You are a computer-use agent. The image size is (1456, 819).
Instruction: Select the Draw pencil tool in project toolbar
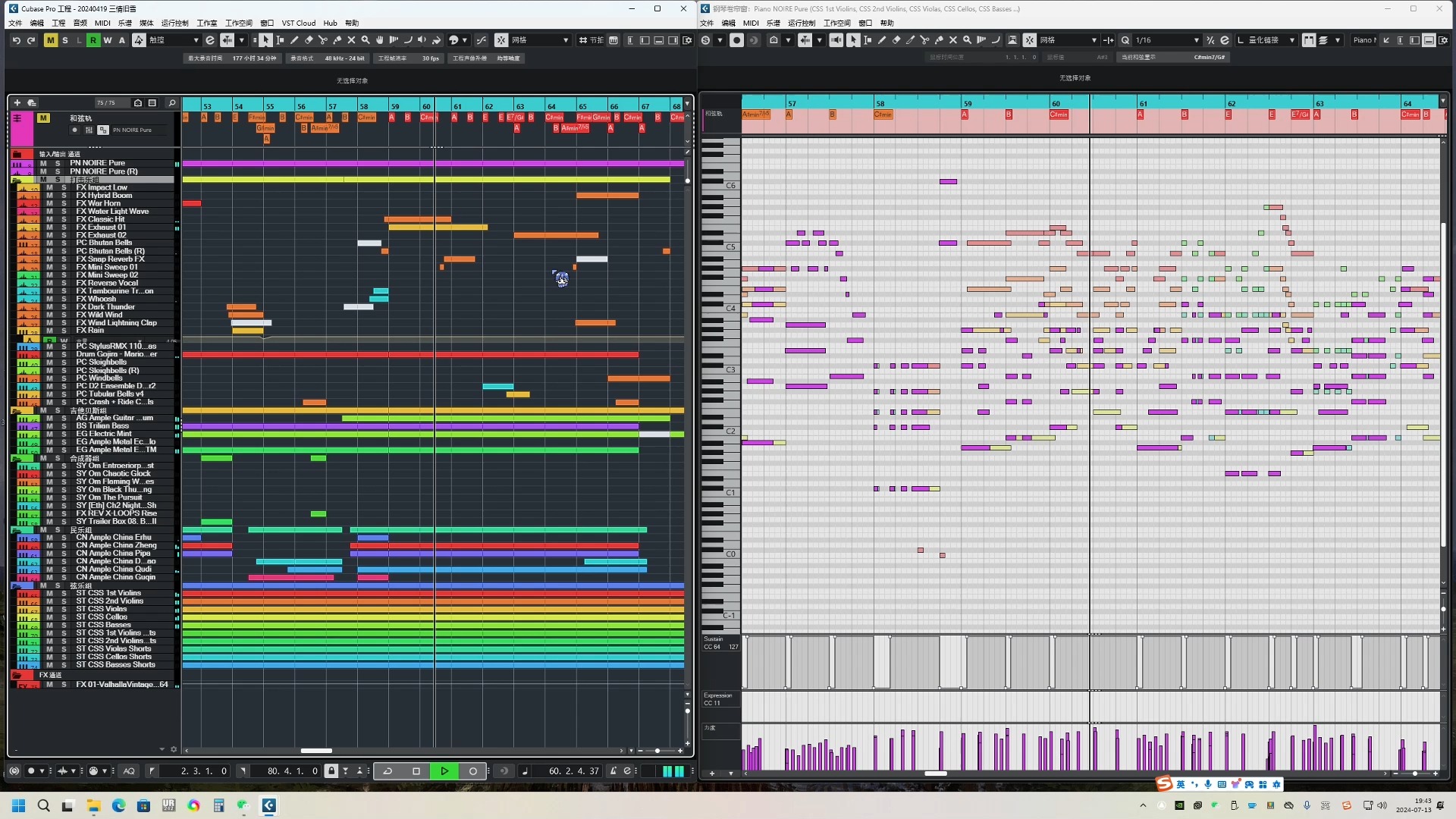294,40
